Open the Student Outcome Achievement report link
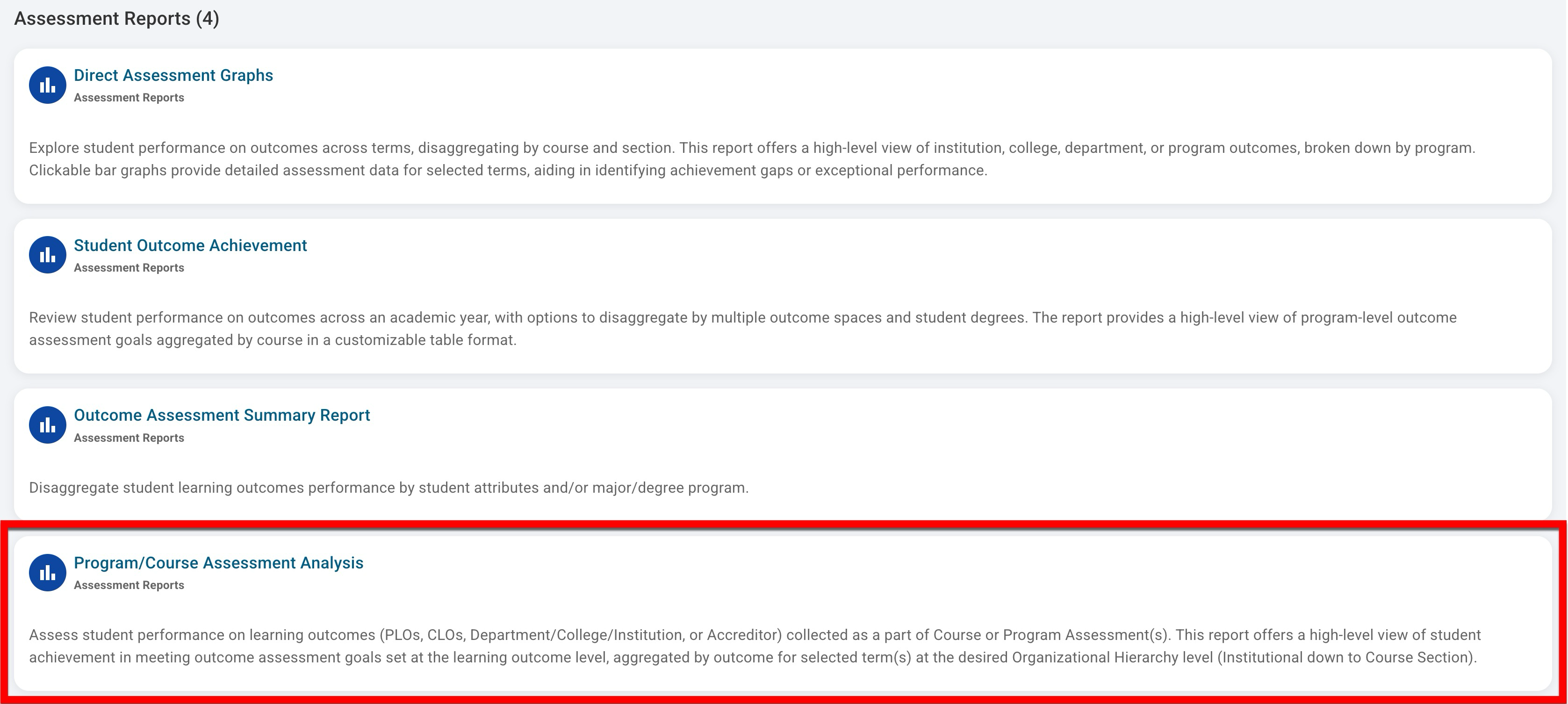This screenshot has height=704, width=1568. (x=190, y=246)
